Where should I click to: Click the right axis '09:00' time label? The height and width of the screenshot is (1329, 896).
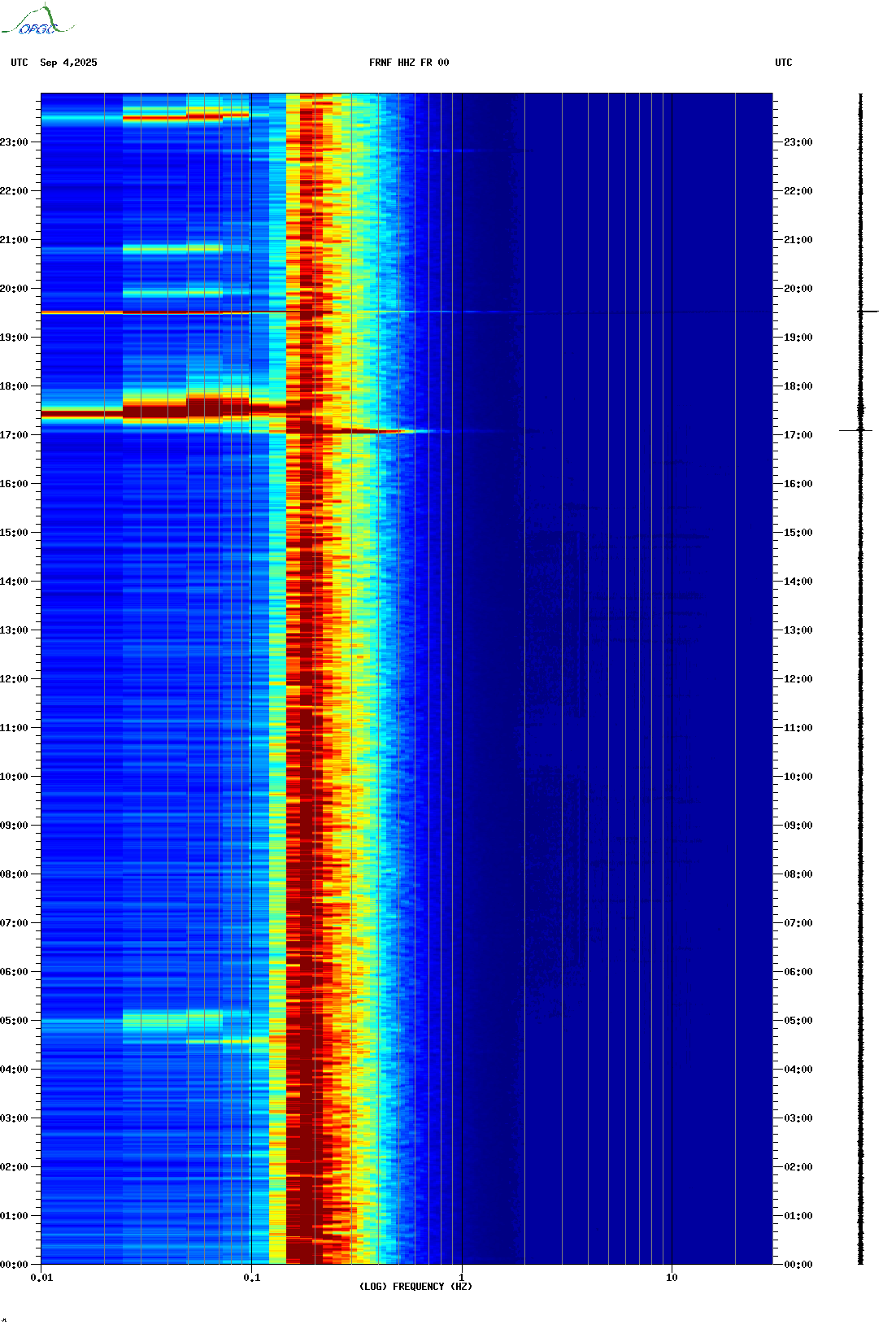point(798,826)
